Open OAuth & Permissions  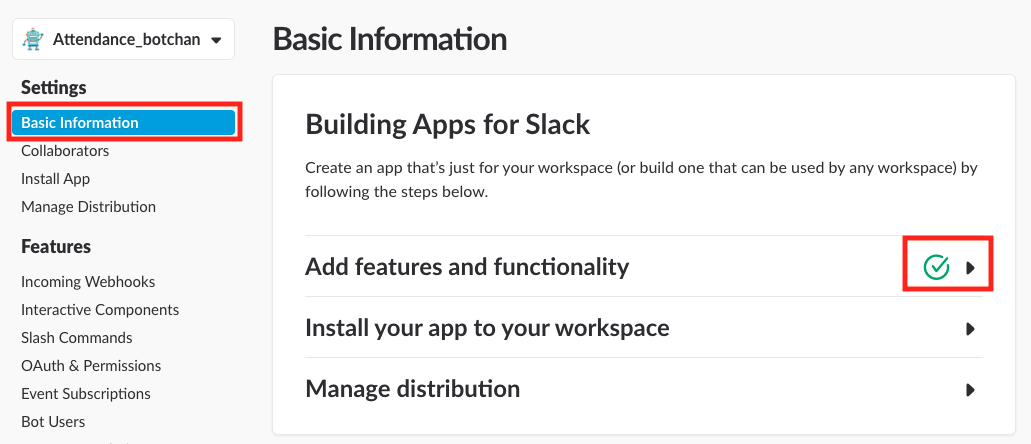[x=91, y=366]
